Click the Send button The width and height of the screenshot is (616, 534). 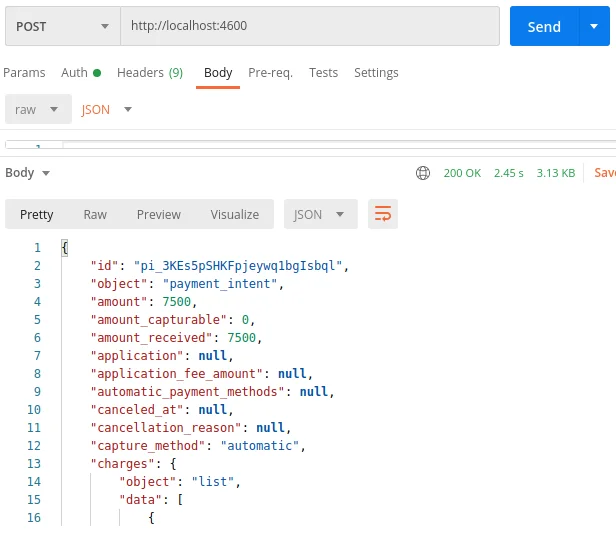[x=544, y=26]
